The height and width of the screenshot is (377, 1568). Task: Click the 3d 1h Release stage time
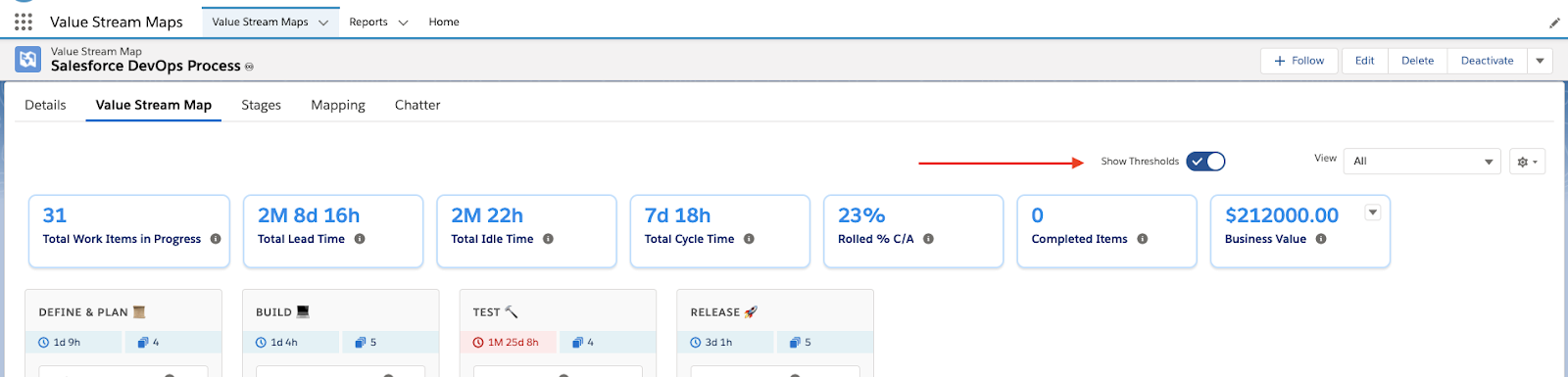point(719,343)
